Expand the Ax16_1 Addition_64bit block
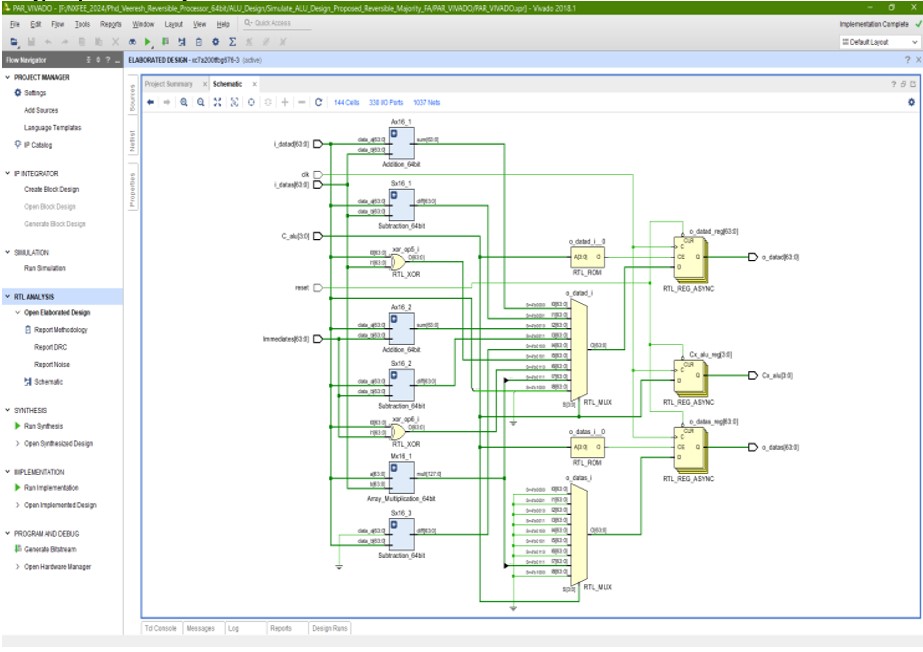 (x=395, y=132)
